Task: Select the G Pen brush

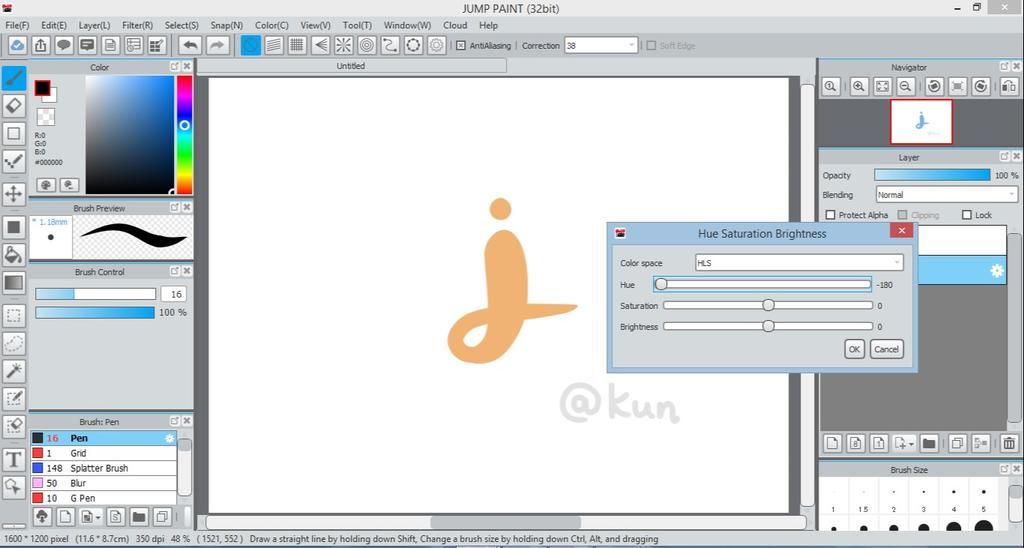Action: (x=103, y=498)
